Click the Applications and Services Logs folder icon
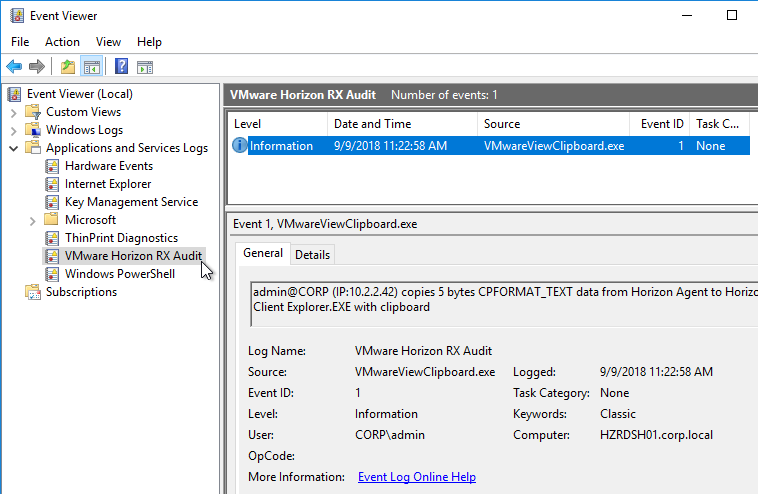The height and width of the screenshot is (494, 758). point(33,147)
